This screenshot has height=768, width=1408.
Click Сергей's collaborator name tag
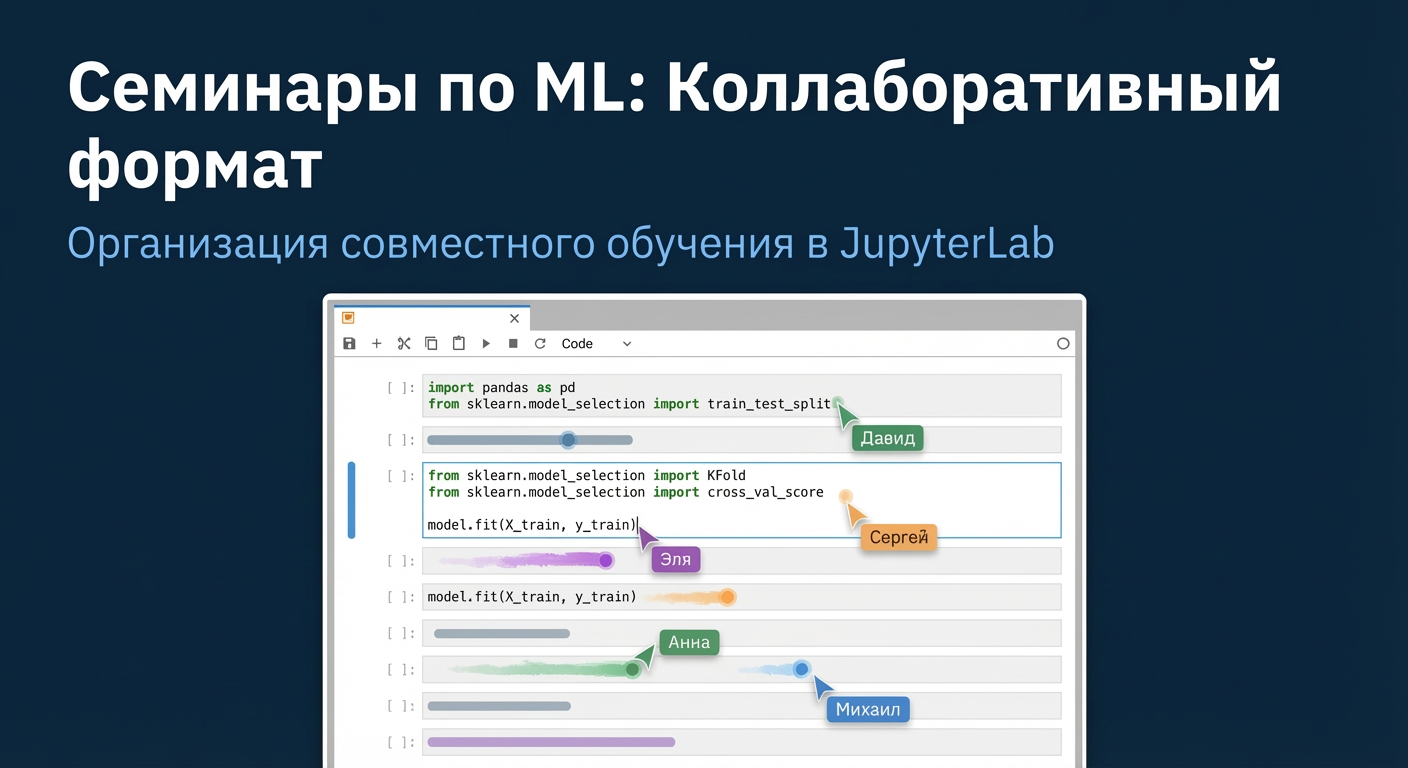point(897,537)
